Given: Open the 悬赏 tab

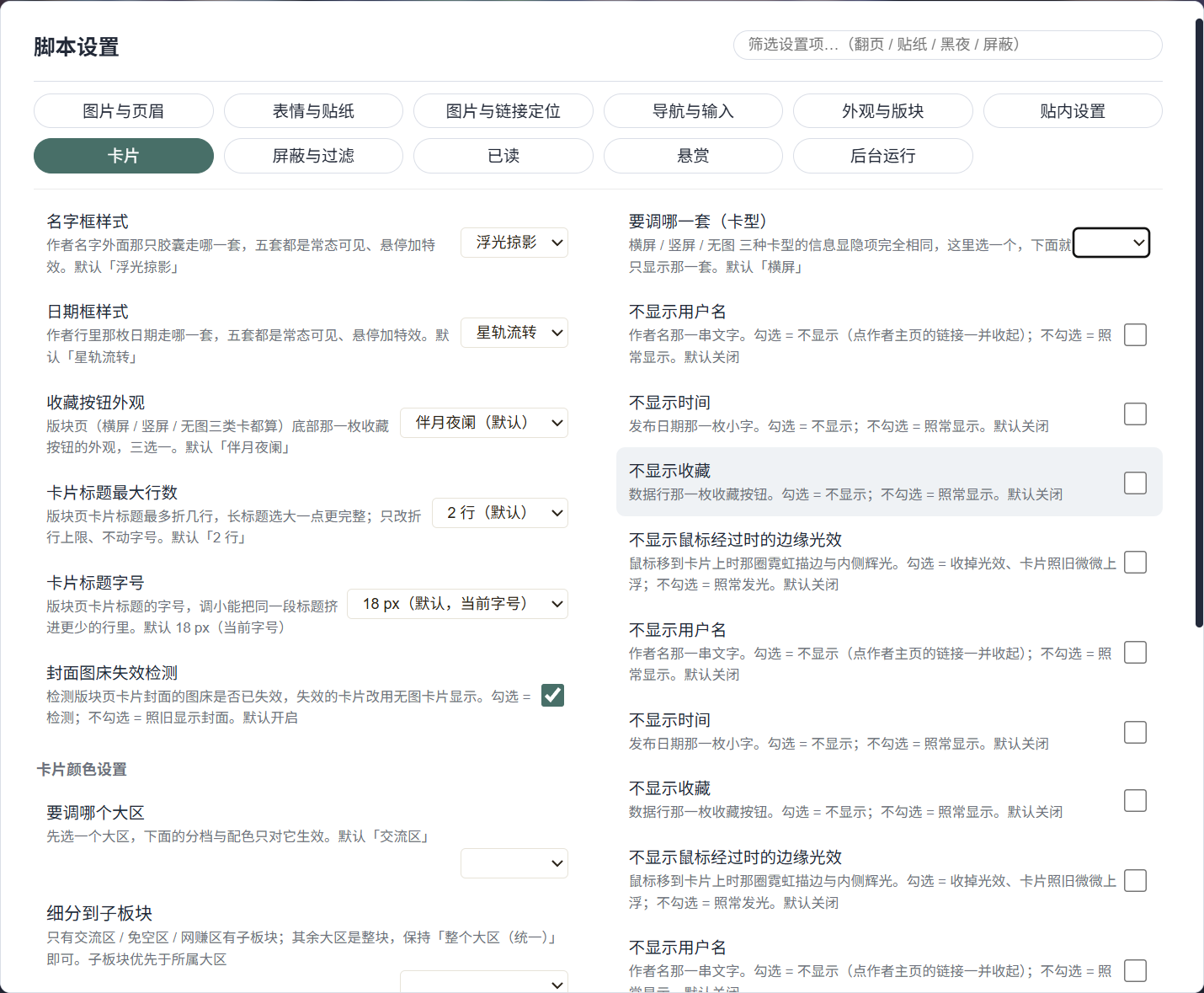Looking at the screenshot, I should [x=693, y=156].
